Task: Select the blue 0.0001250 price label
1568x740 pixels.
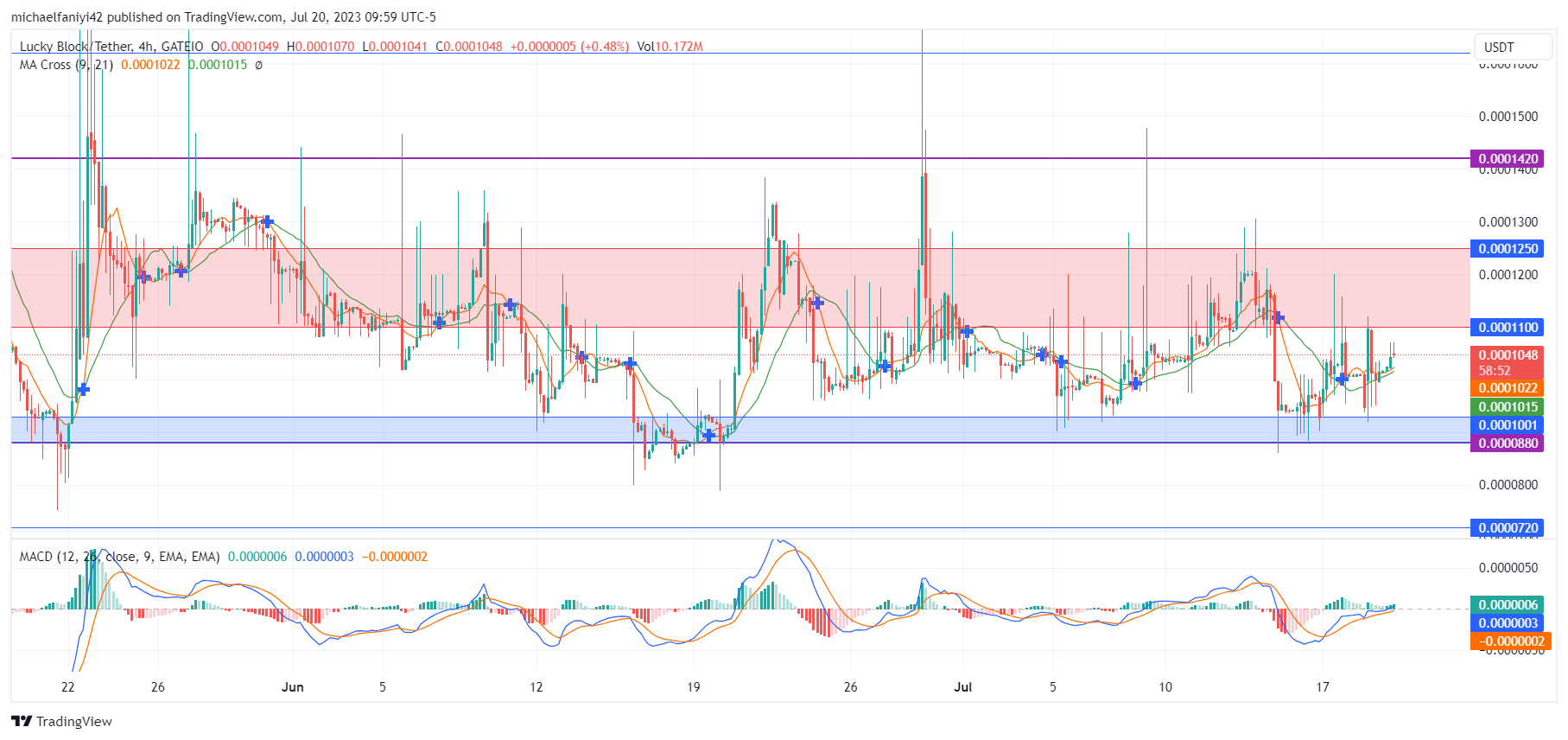Action: [x=1508, y=249]
